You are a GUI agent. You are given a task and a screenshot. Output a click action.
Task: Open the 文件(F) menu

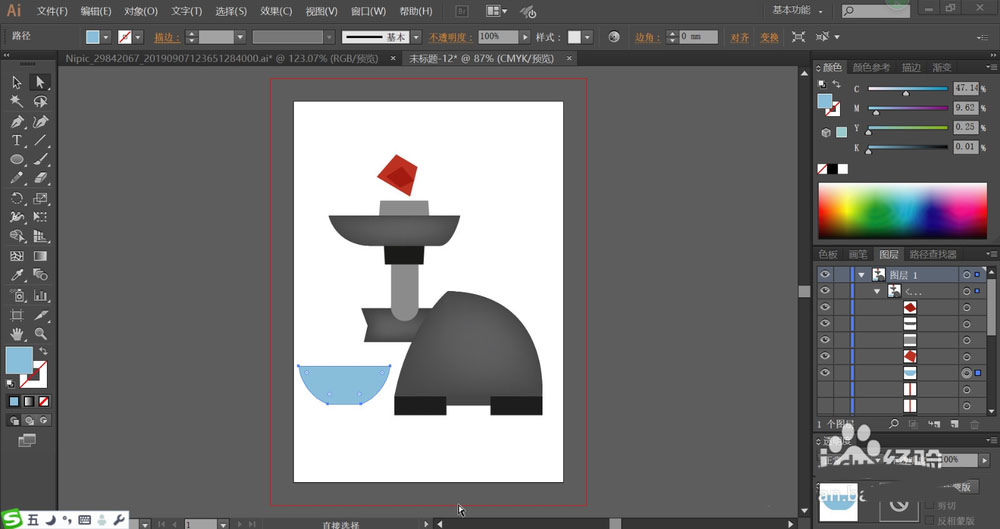tap(52, 11)
